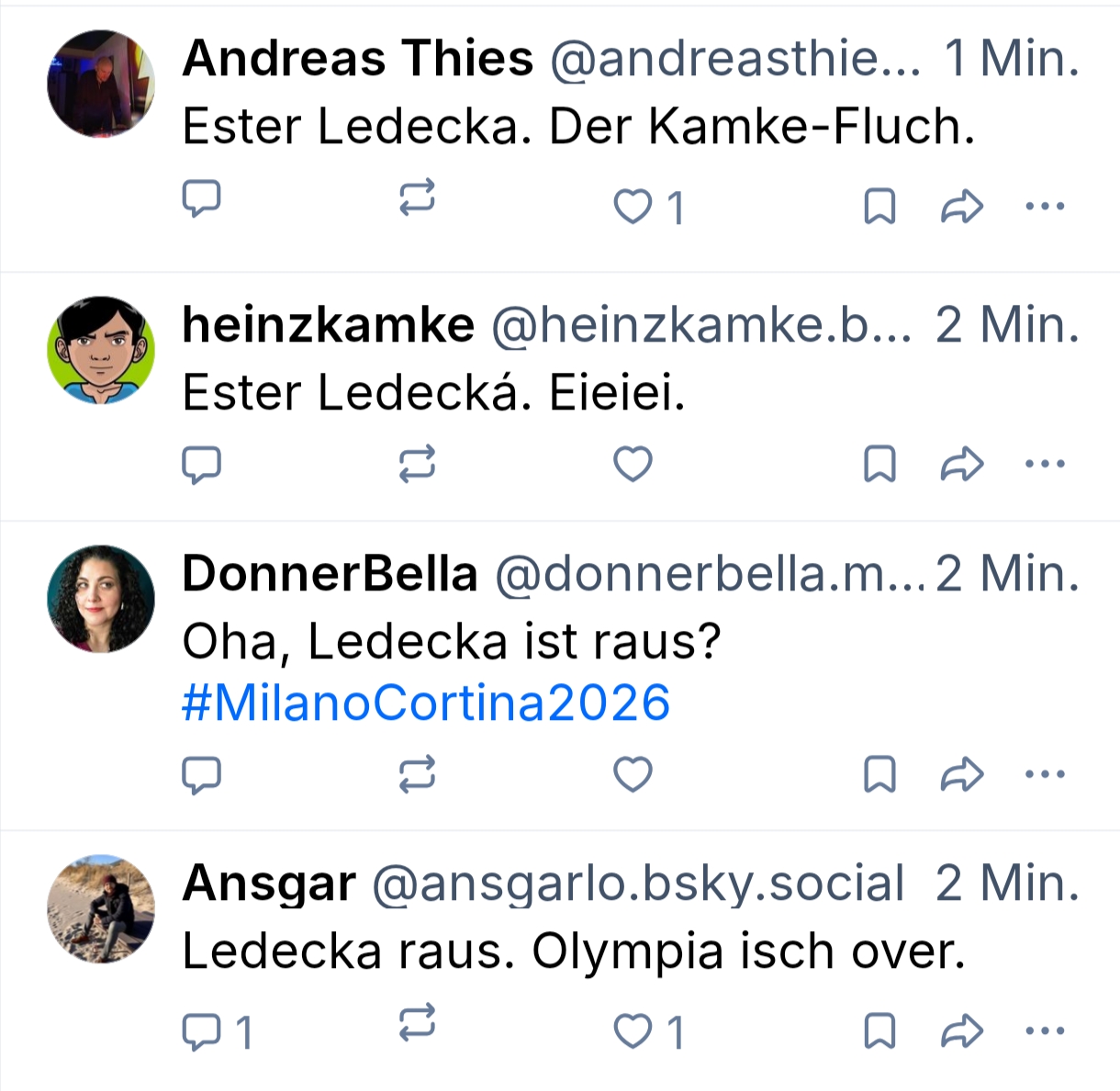
Task: Like Ansgar's Ledecka raus post
Action: coord(633,1031)
